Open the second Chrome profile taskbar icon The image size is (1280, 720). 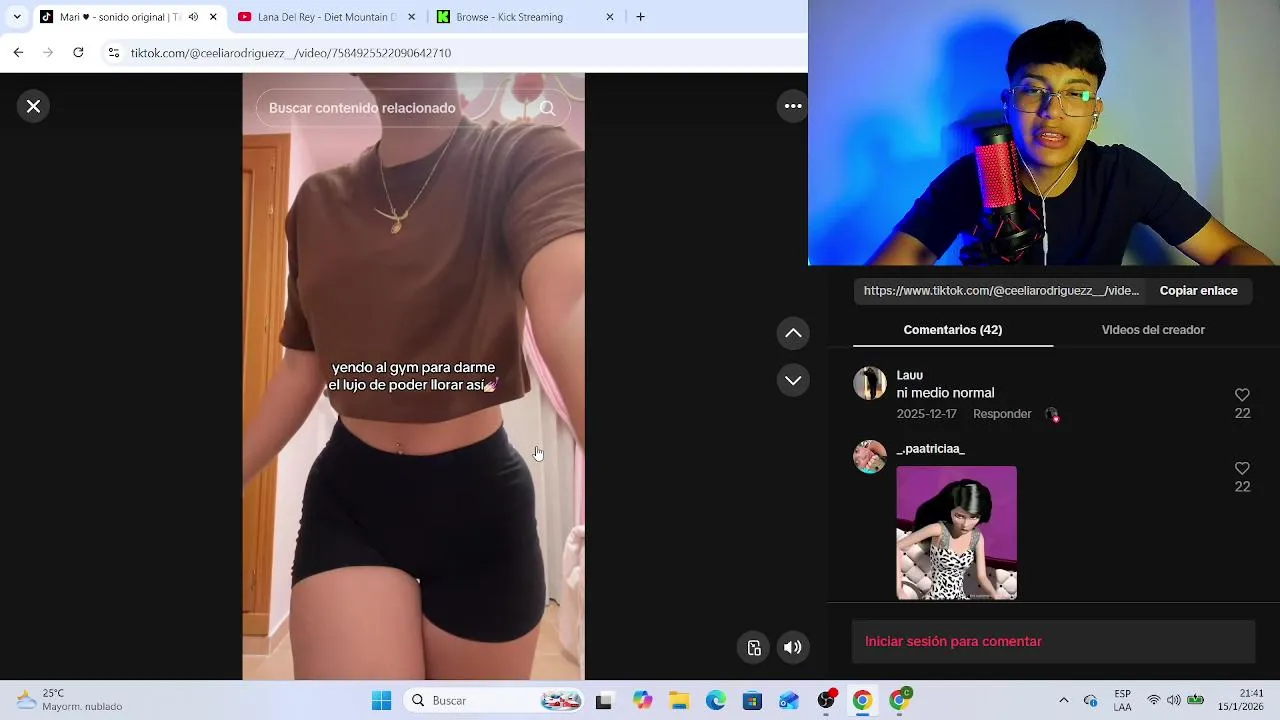[x=899, y=700]
